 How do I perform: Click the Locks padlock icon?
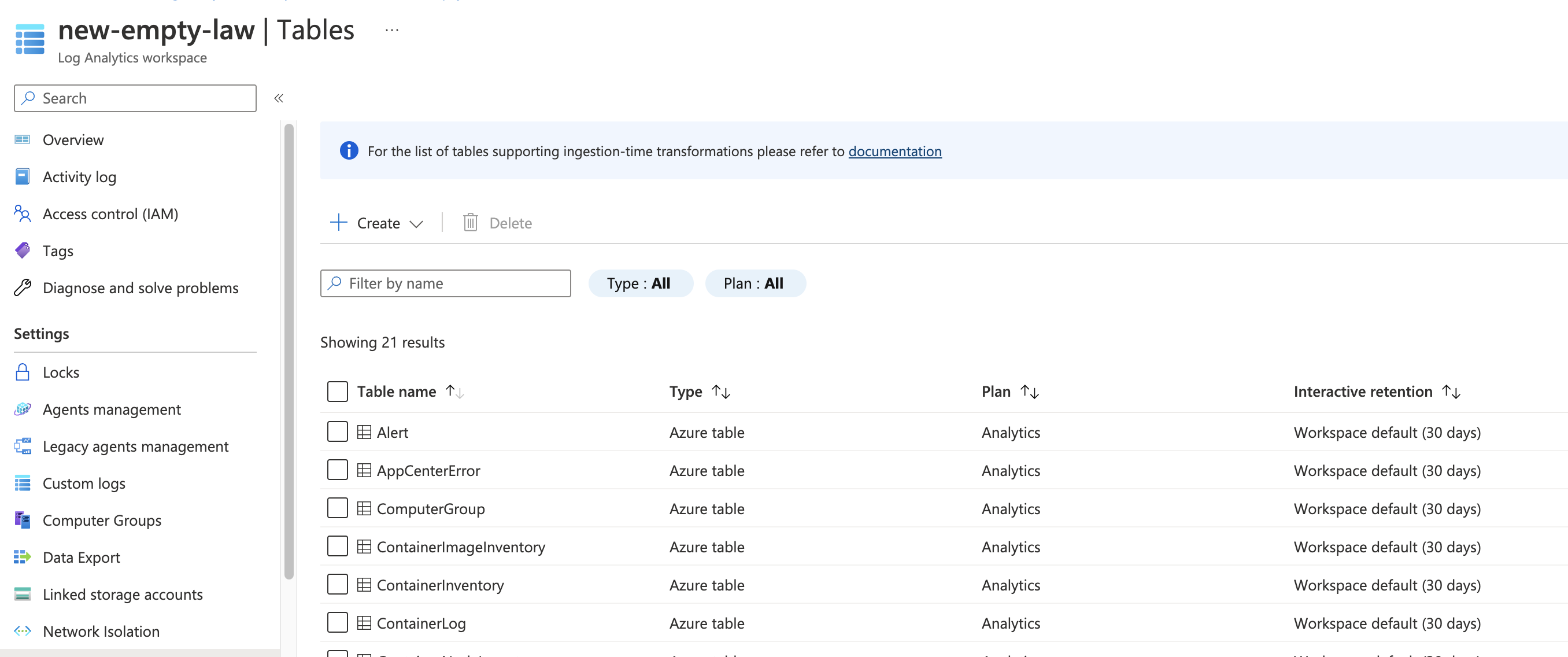(23, 372)
